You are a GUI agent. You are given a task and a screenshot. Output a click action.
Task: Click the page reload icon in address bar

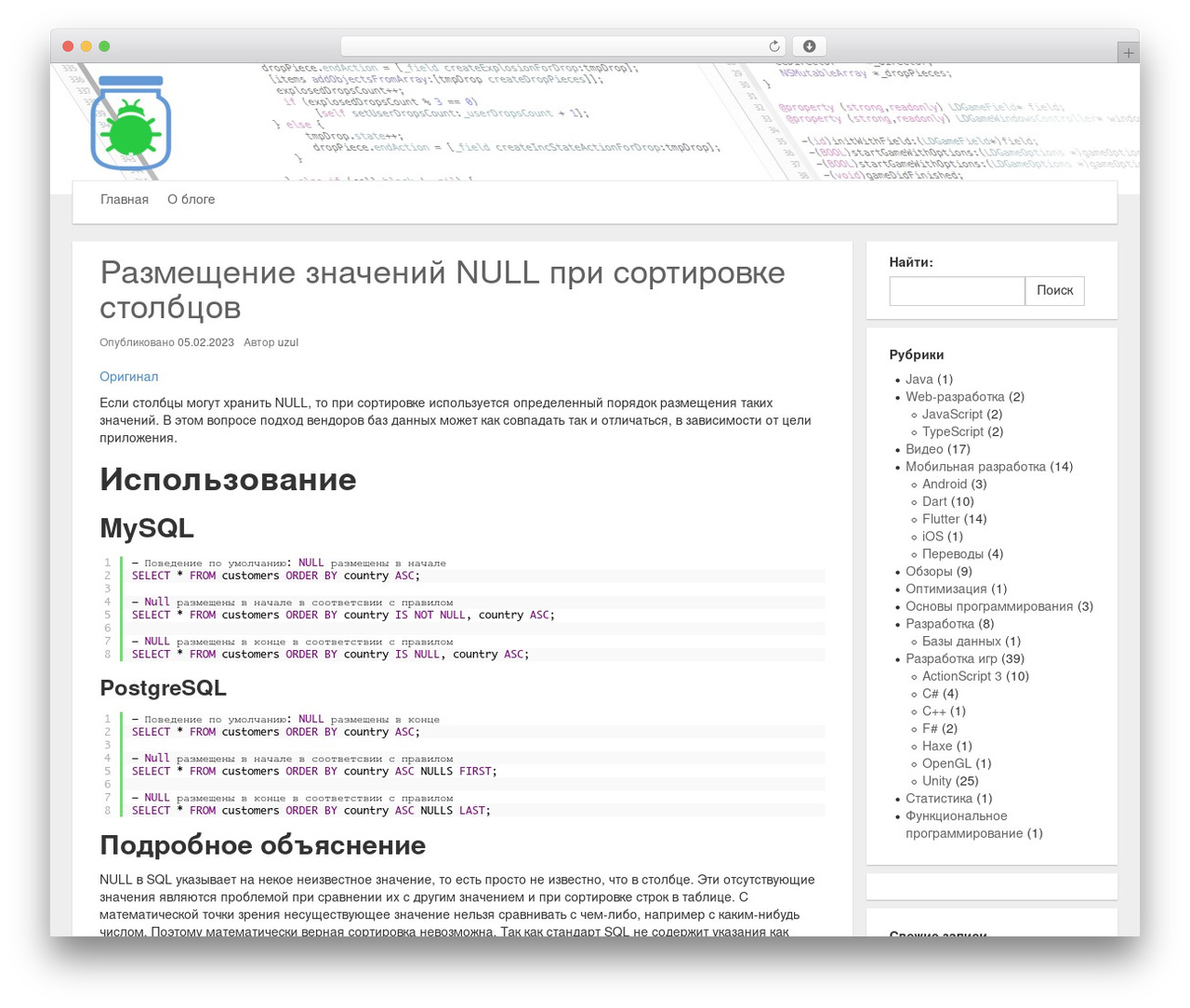(x=774, y=46)
